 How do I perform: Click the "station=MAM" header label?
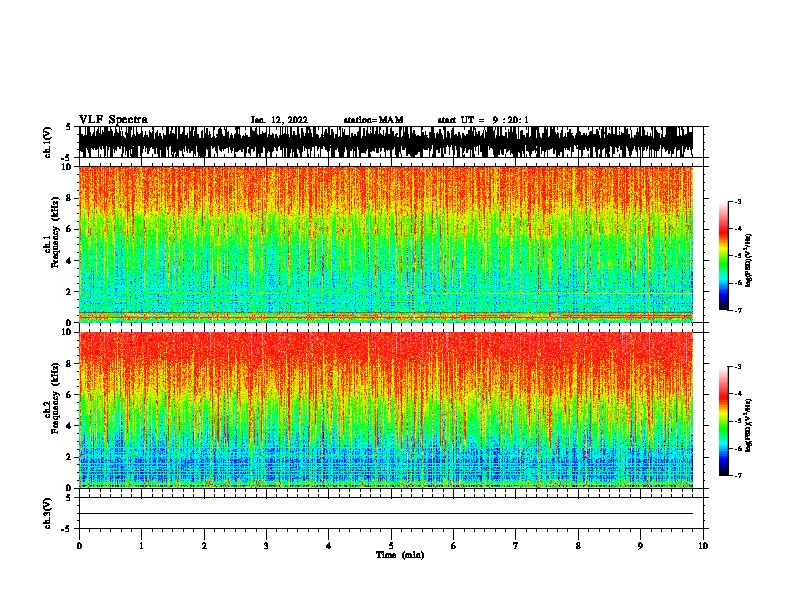(373, 120)
